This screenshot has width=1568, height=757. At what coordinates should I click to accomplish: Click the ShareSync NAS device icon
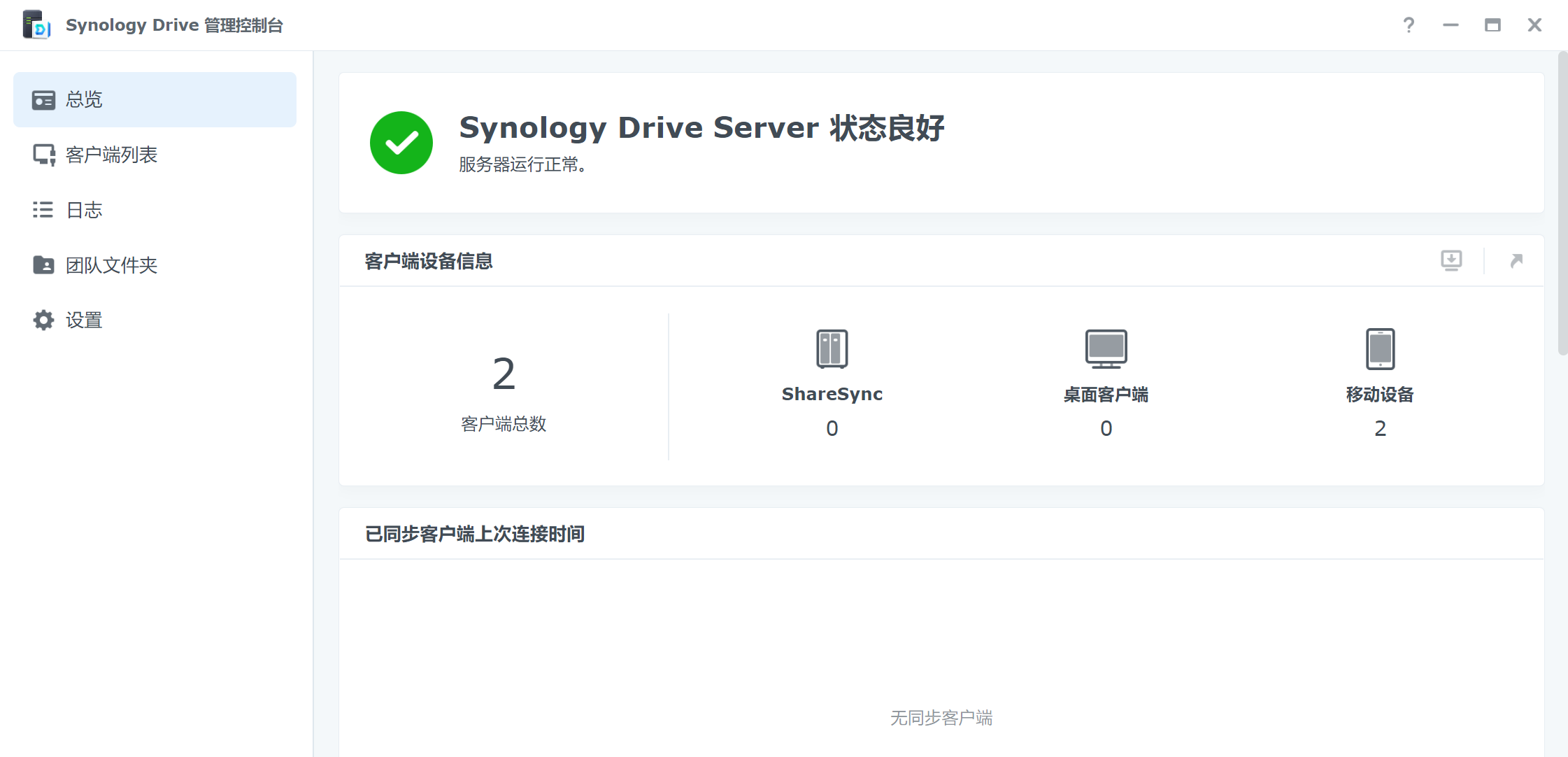(x=832, y=348)
